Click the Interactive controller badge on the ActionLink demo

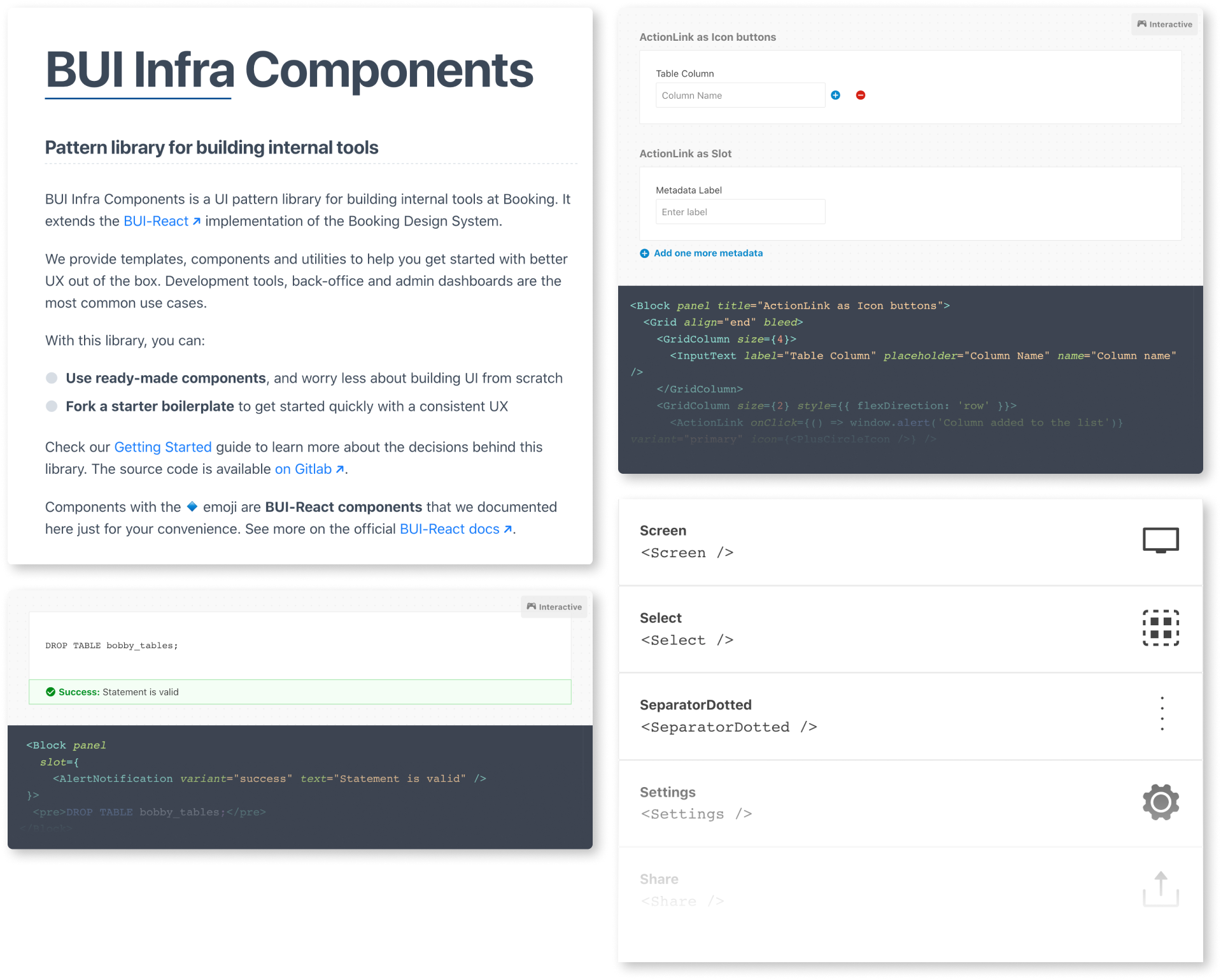pos(1164,24)
